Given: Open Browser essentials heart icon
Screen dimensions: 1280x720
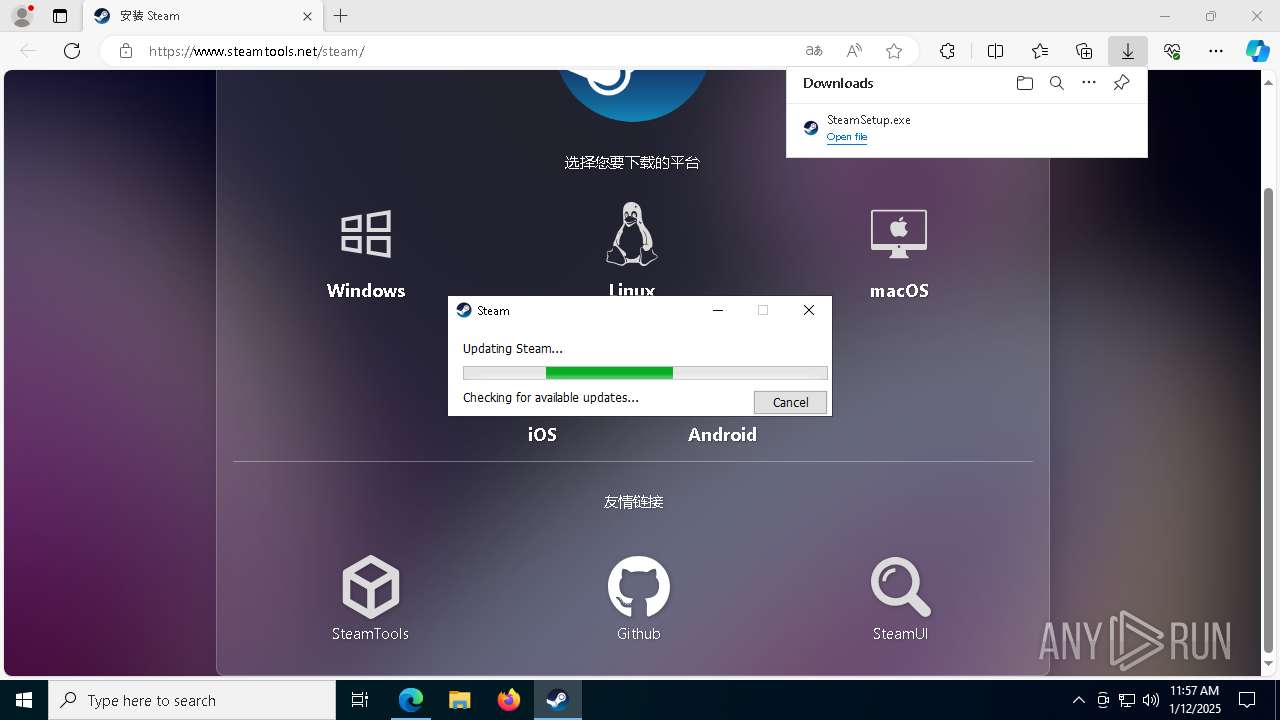Looking at the screenshot, I should [x=1172, y=51].
